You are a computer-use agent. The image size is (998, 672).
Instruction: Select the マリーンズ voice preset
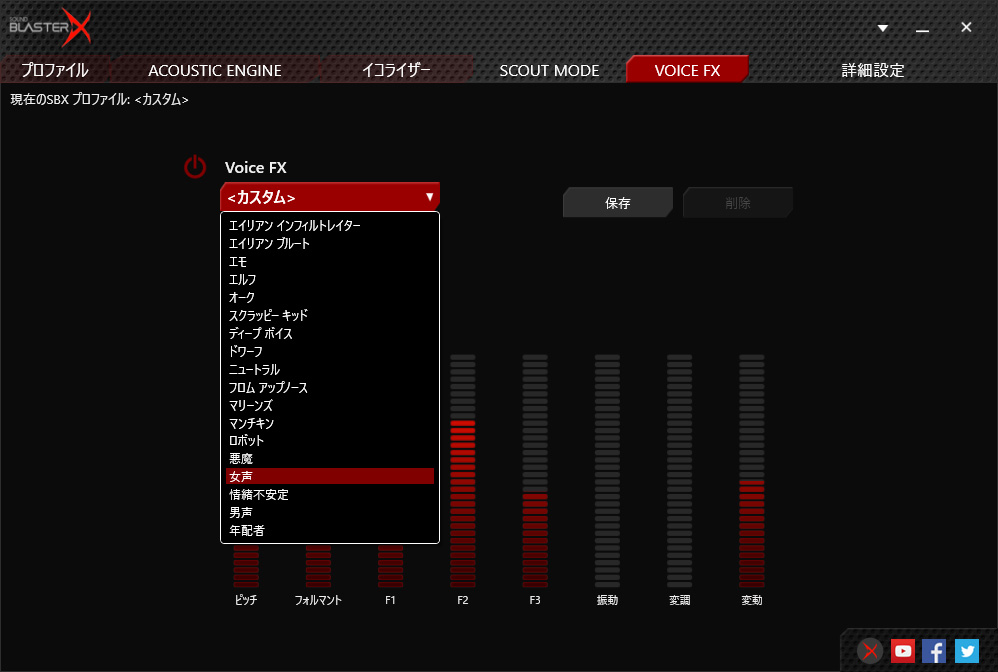click(x=330, y=405)
